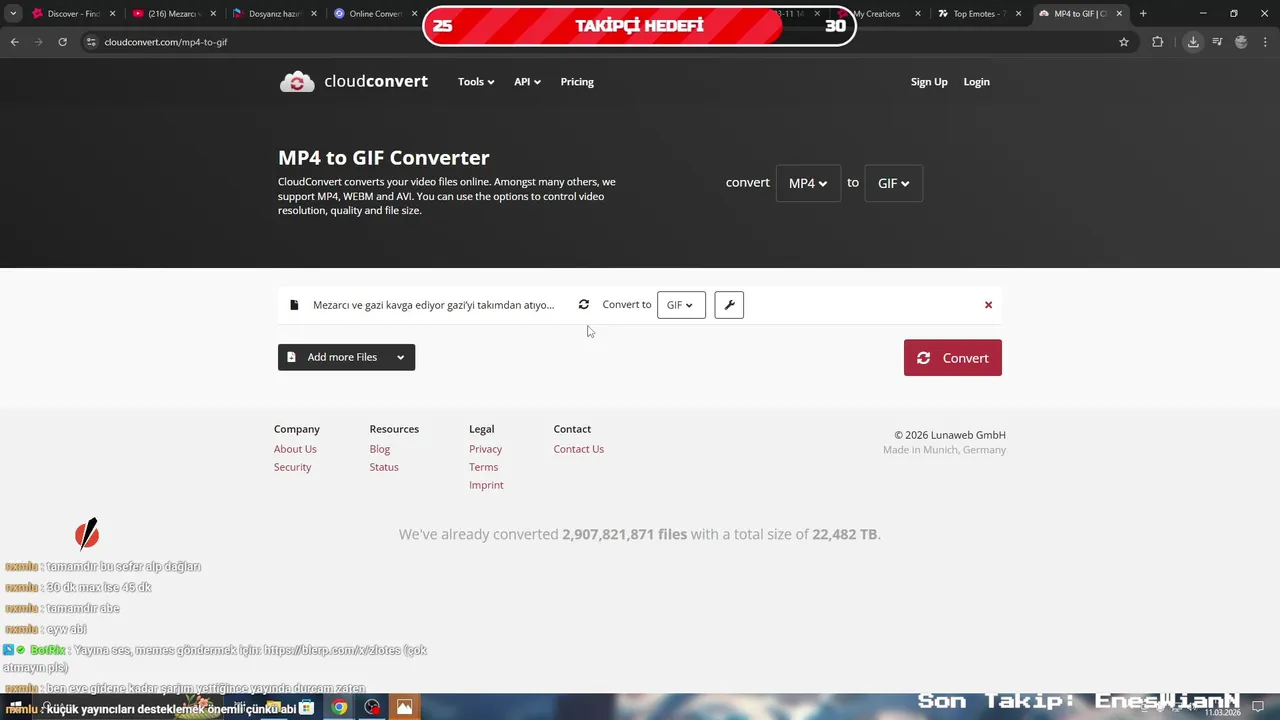
Task: Remove the file with the red X
Action: tap(988, 305)
